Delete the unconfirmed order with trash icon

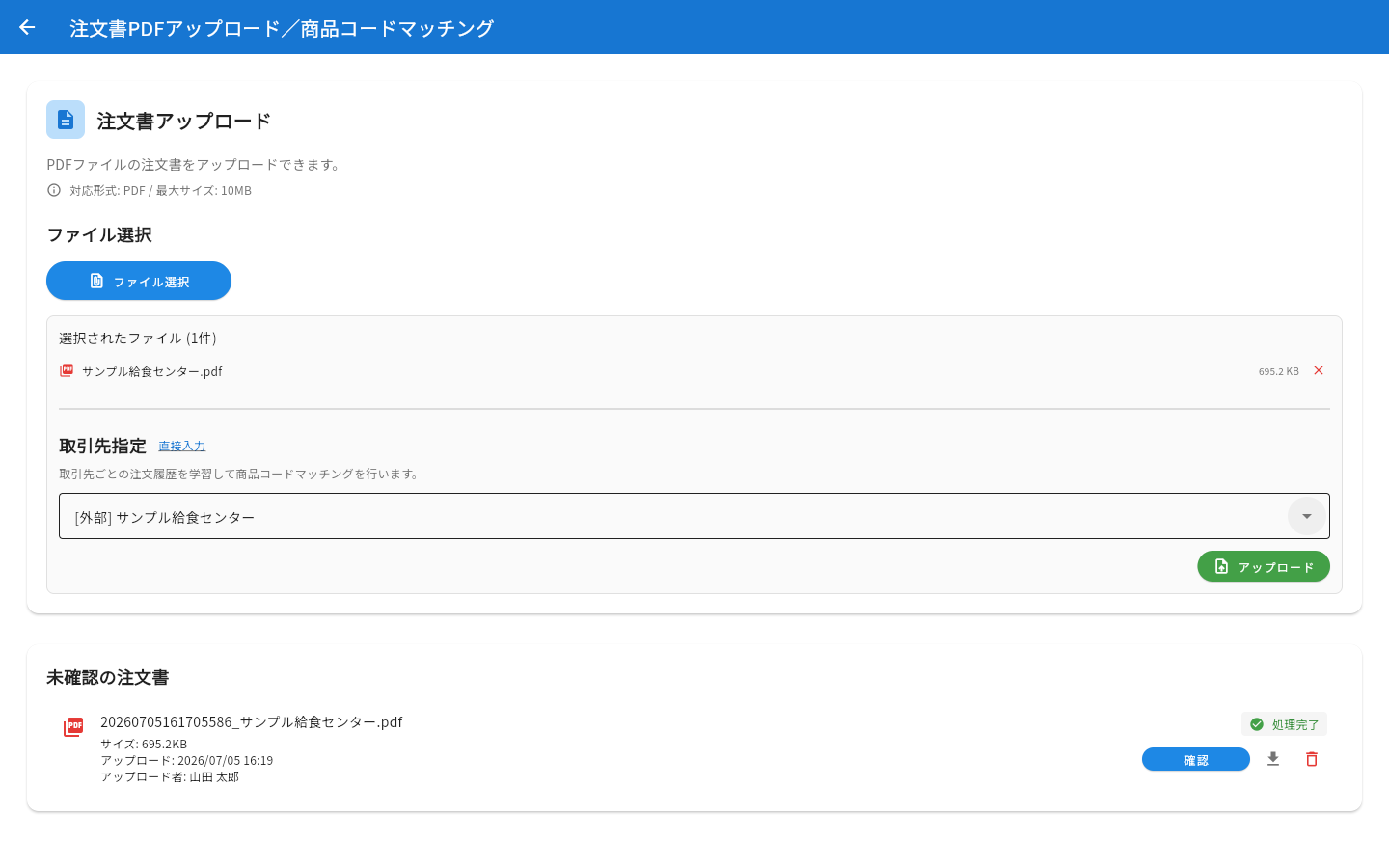[x=1312, y=759]
